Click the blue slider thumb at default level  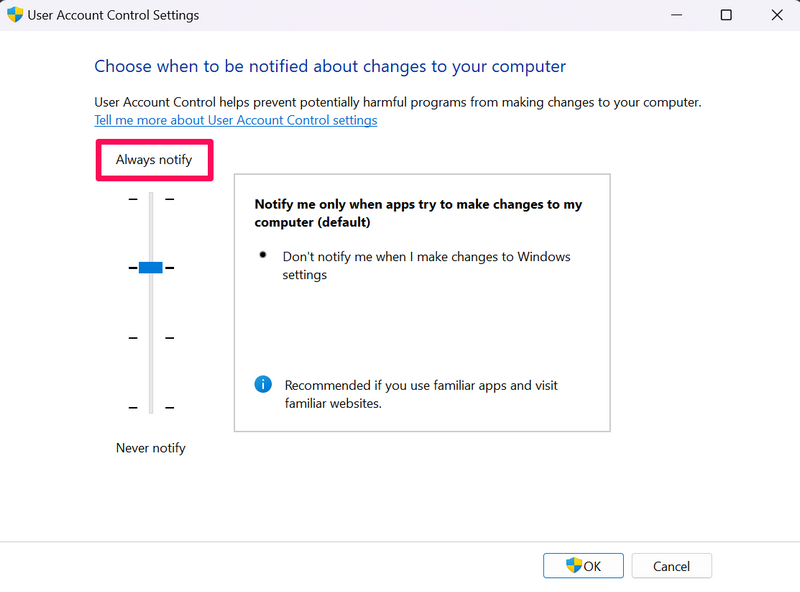point(151,267)
